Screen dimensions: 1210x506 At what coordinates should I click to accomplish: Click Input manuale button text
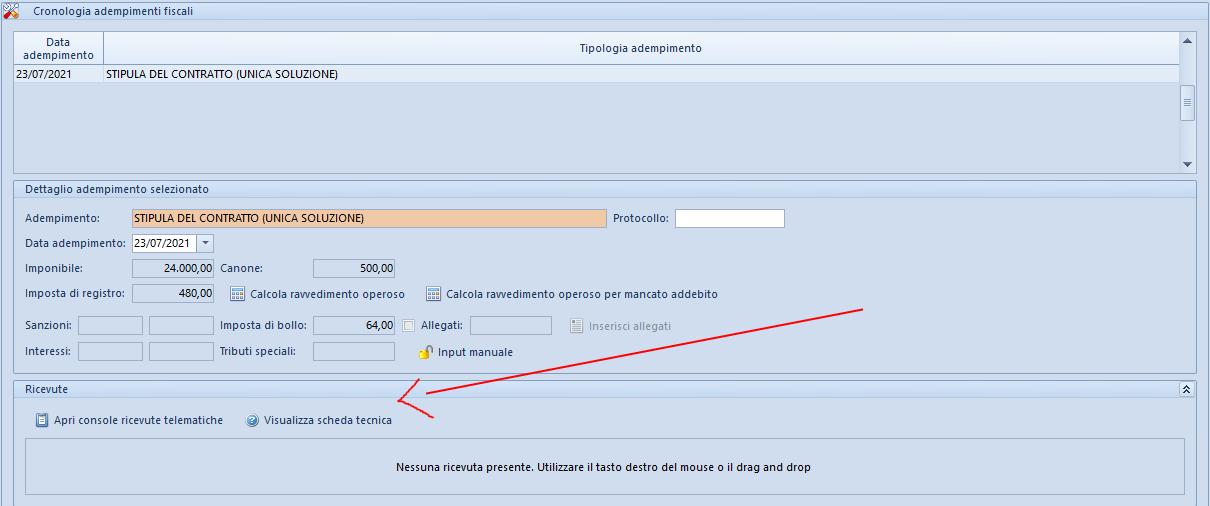(475, 352)
